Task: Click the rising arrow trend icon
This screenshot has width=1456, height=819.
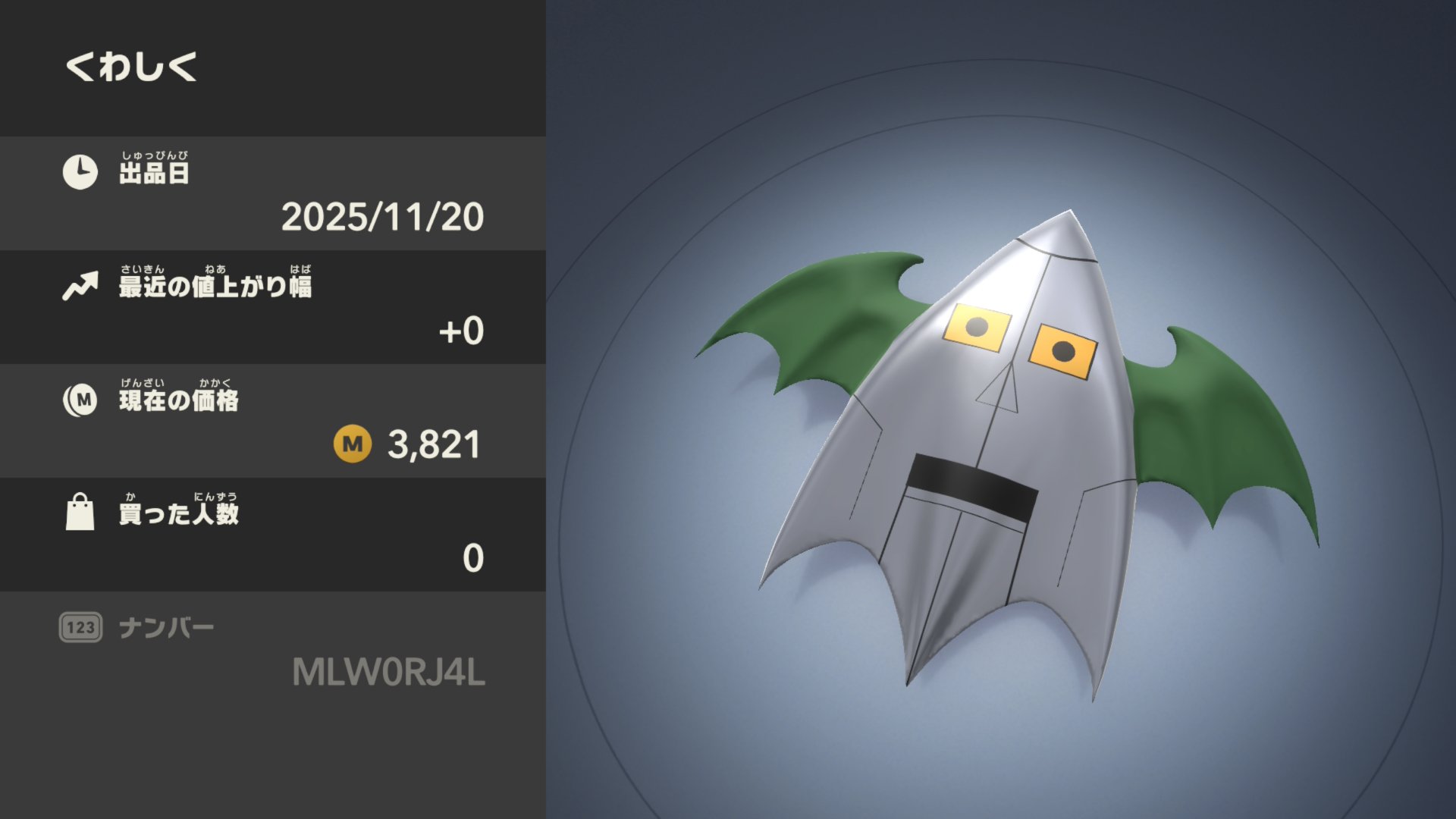Action: point(80,286)
